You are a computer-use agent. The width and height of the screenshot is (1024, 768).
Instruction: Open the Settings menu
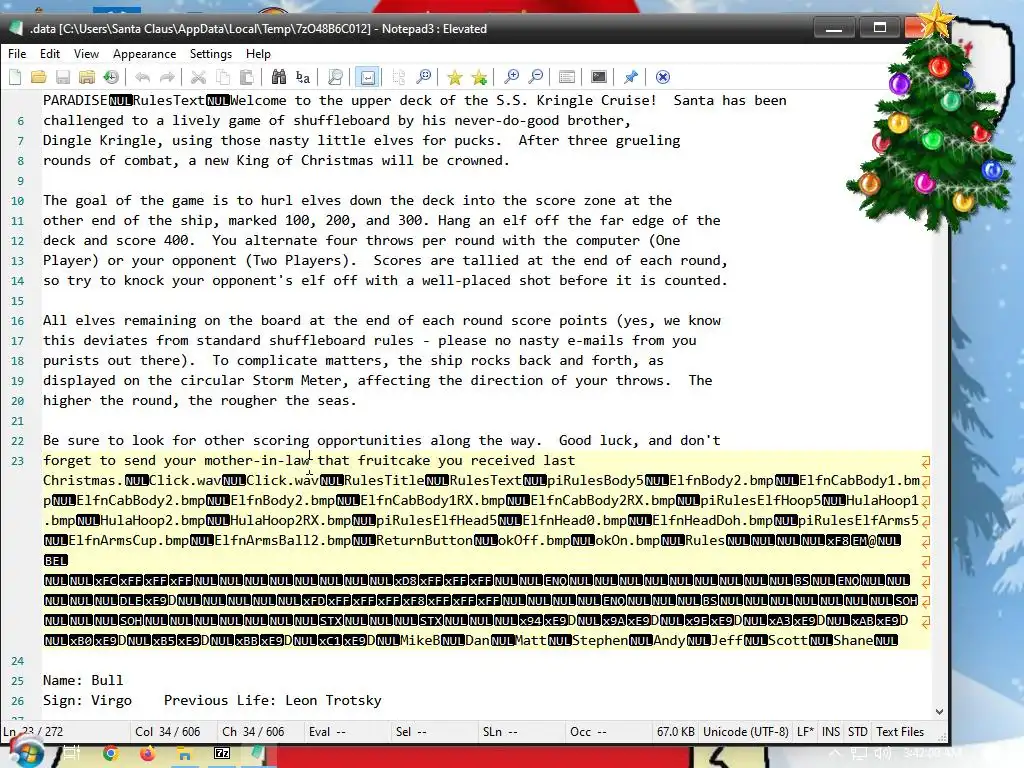(x=211, y=54)
